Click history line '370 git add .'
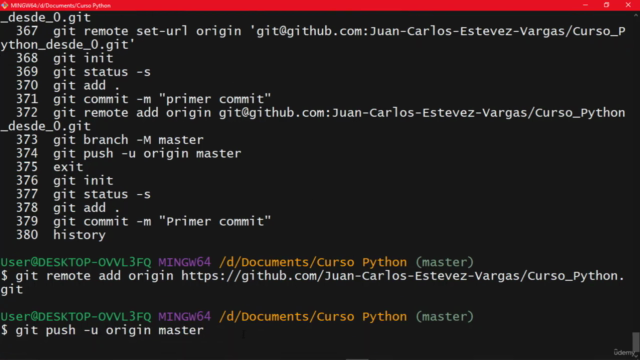 [x=68, y=85]
